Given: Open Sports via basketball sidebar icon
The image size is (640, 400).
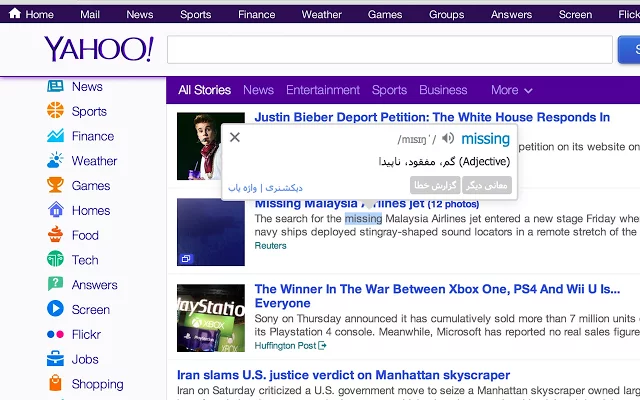Looking at the screenshot, I should click(x=55, y=111).
